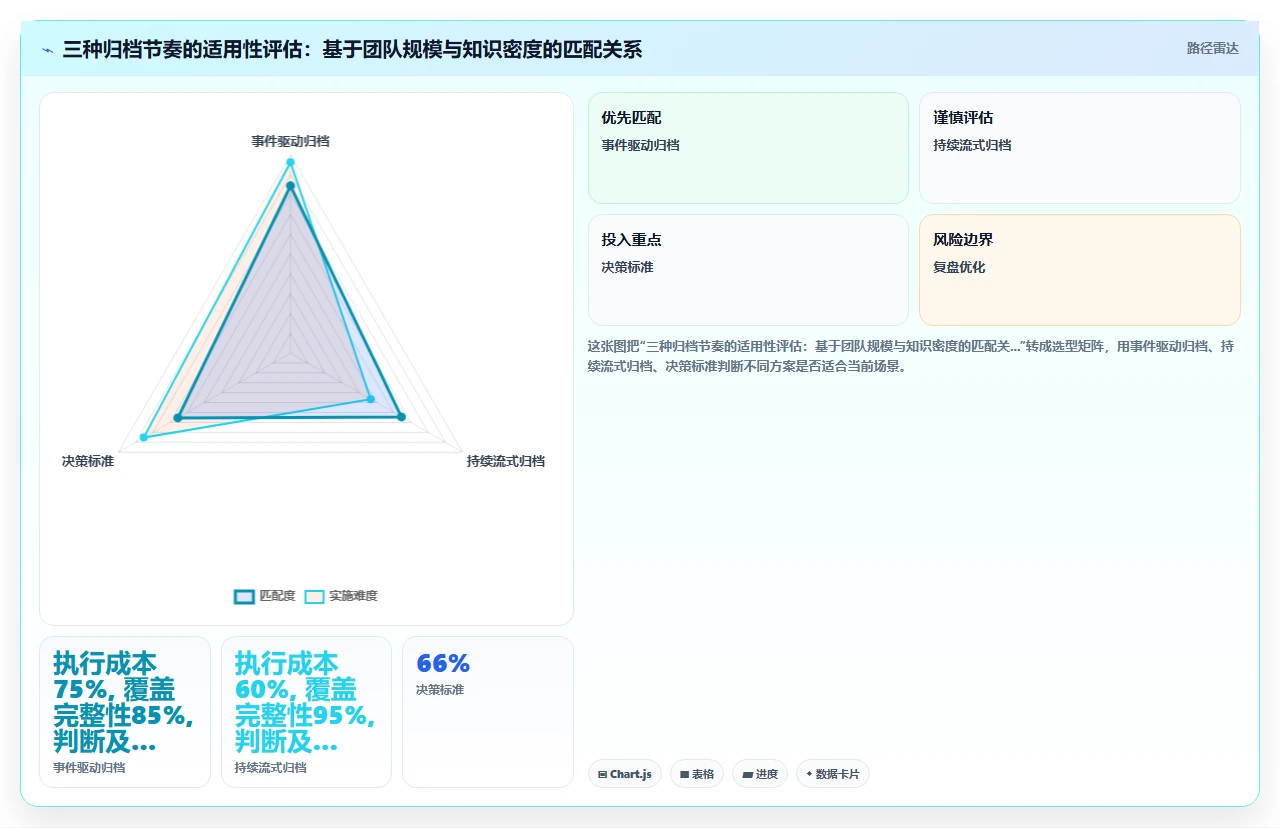This screenshot has width=1280, height=828.
Task: Open the 投入重点 card
Action: point(748,270)
